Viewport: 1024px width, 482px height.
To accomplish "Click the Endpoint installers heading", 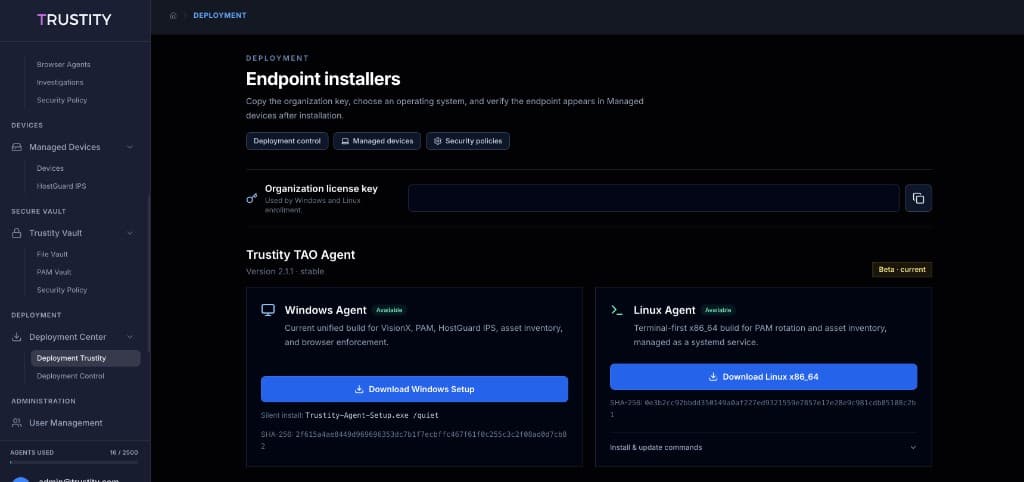I will (323, 79).
